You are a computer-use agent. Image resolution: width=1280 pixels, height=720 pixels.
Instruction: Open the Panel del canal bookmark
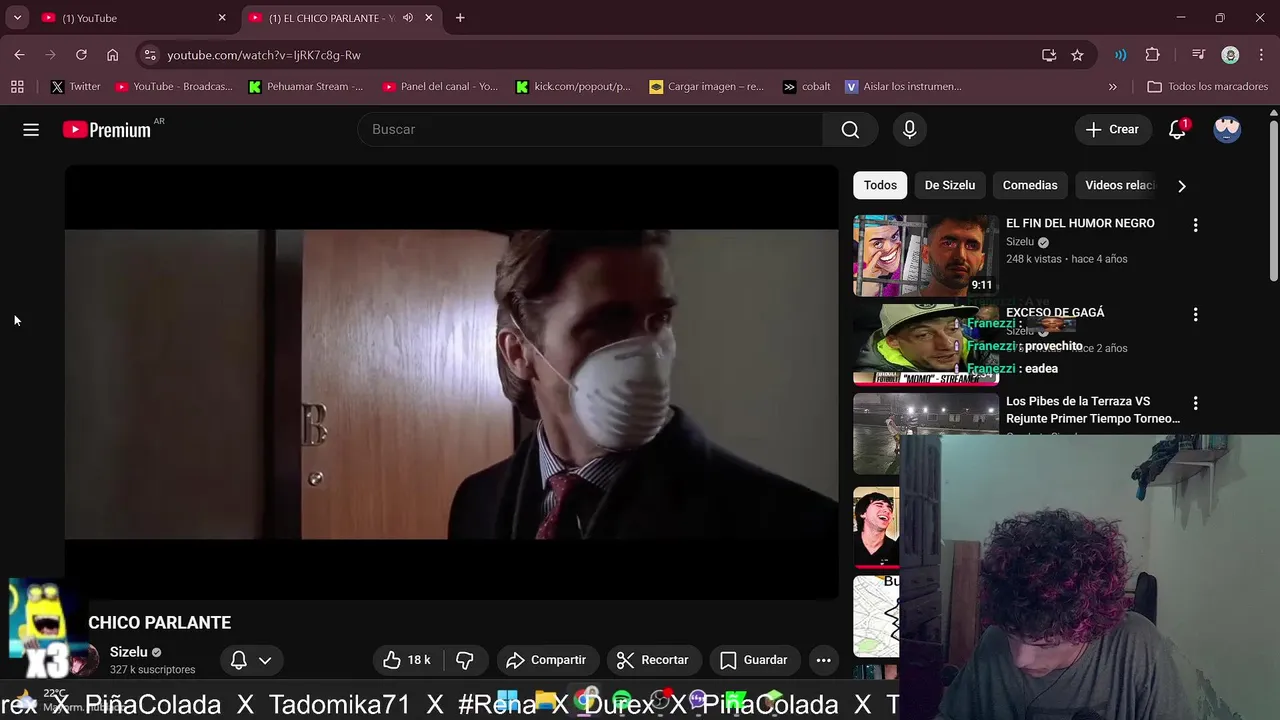click(x=440, y=87)
